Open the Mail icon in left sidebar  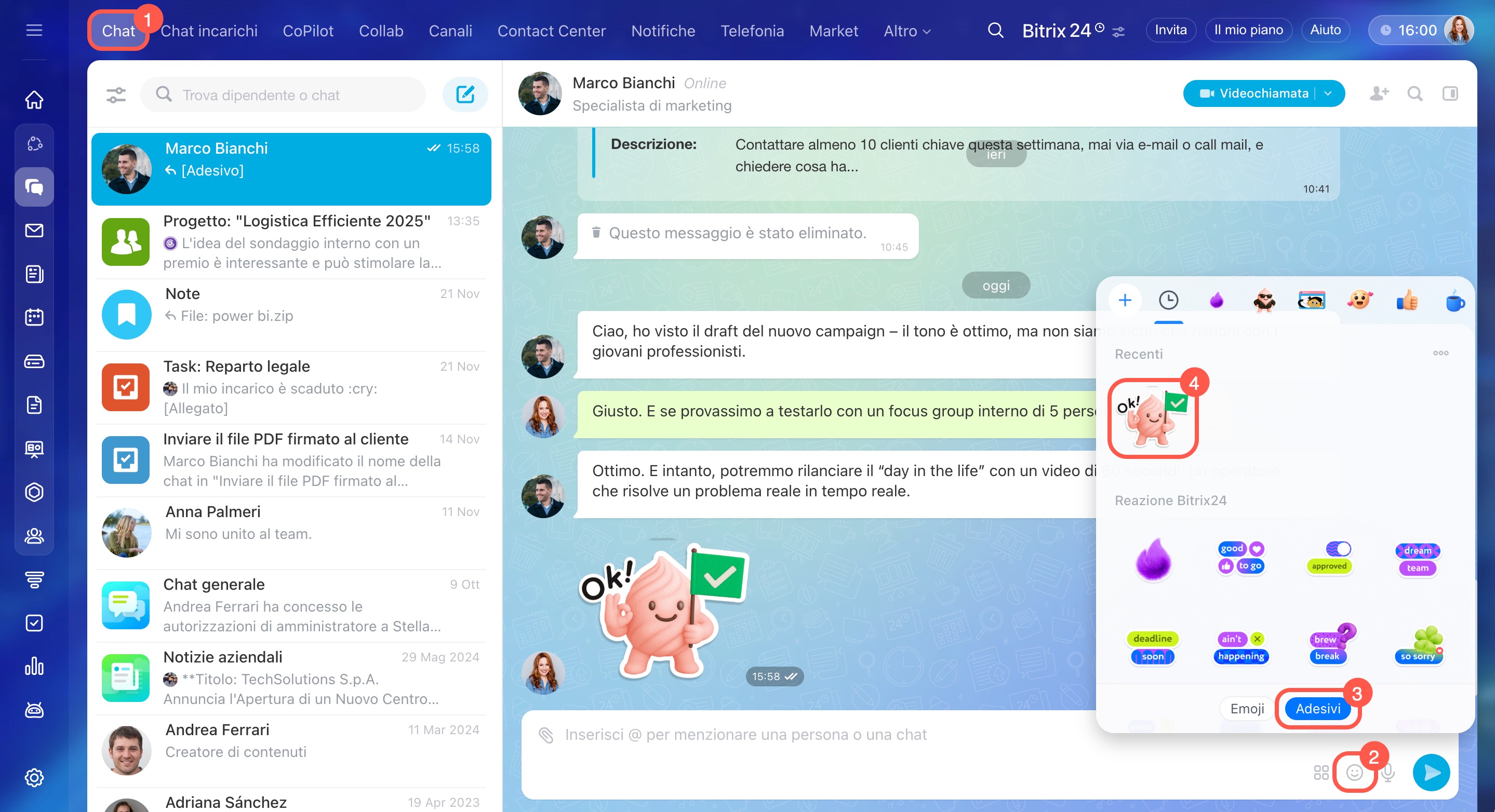point(34,231)
